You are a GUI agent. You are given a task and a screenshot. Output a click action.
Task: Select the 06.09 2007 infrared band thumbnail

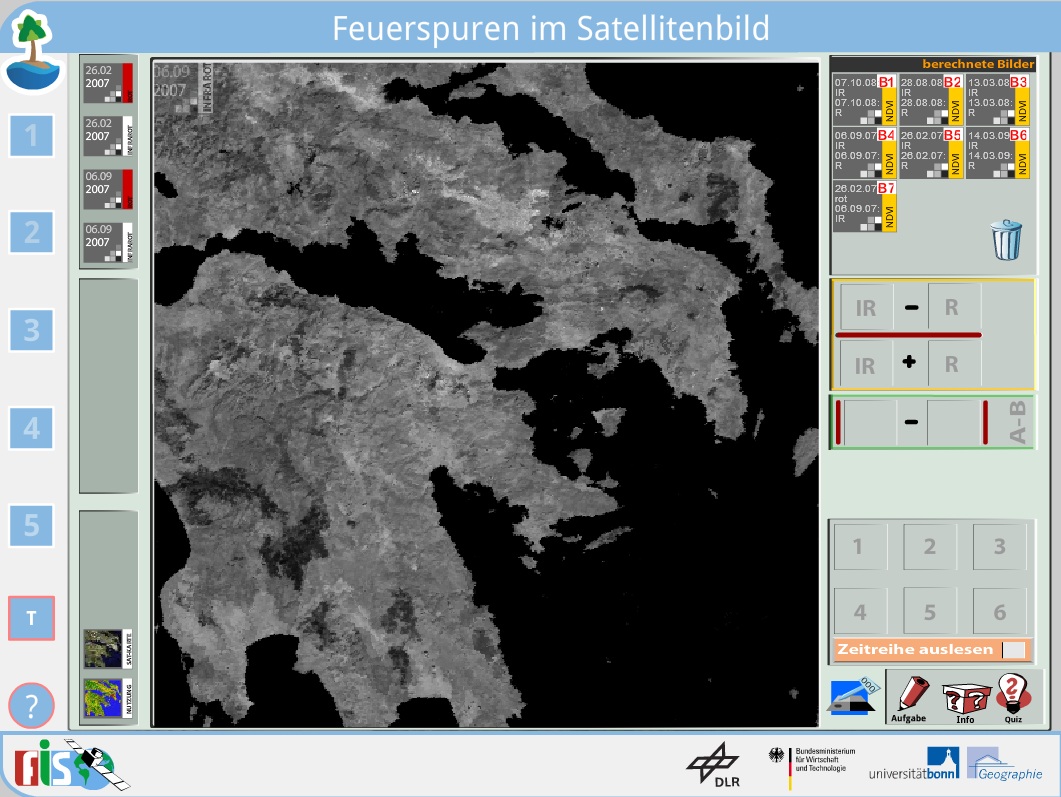pos(108,242)
